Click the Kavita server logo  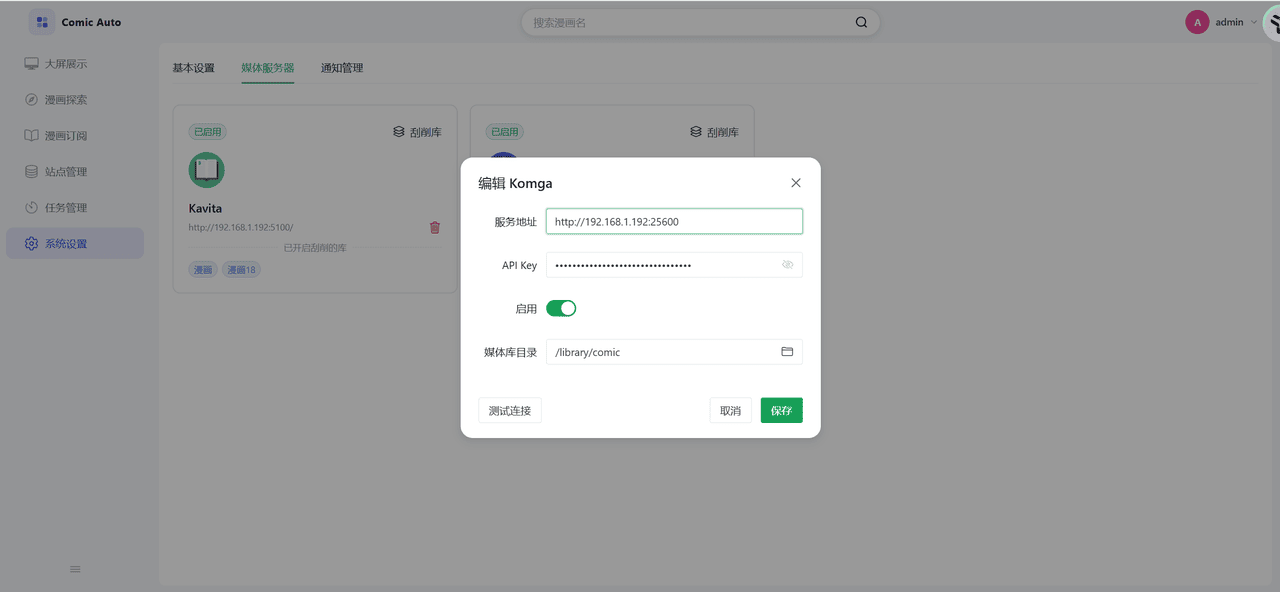[207, 170]
